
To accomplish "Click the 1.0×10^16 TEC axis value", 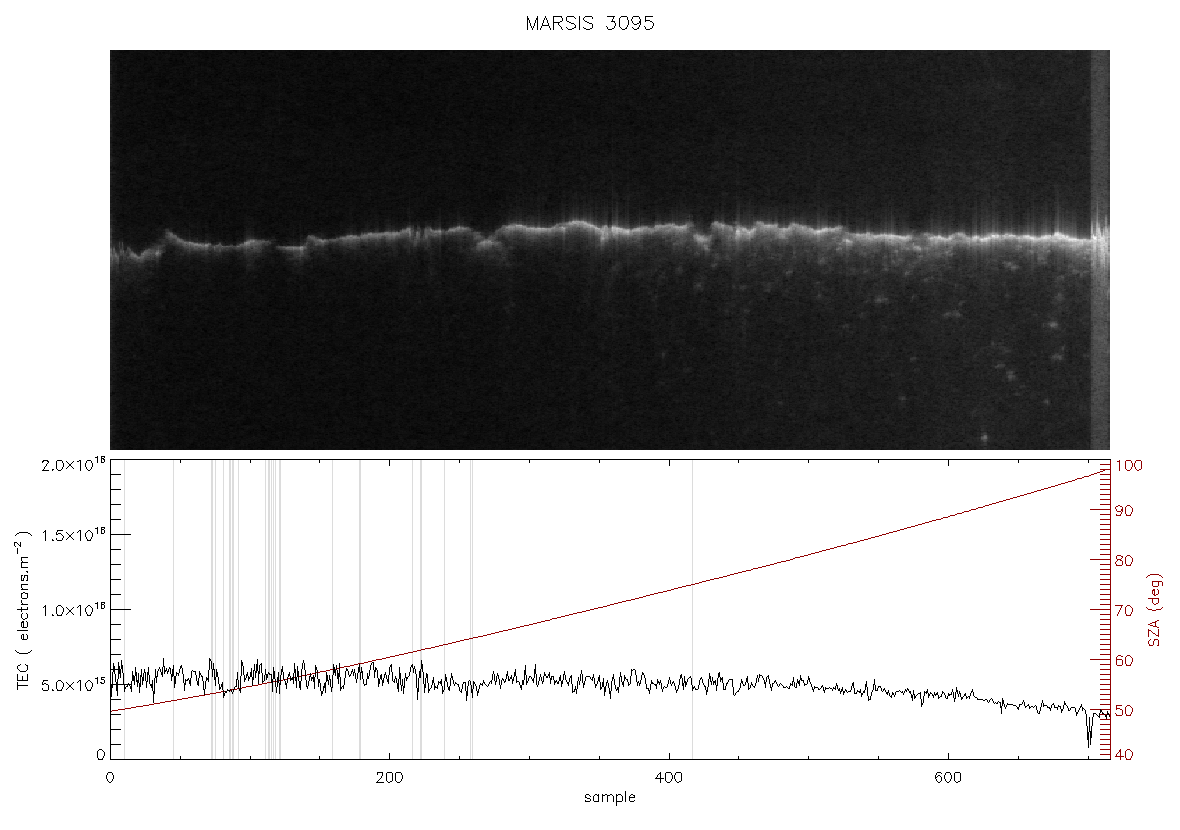I will pyautogui.click(x=73, y=610).
